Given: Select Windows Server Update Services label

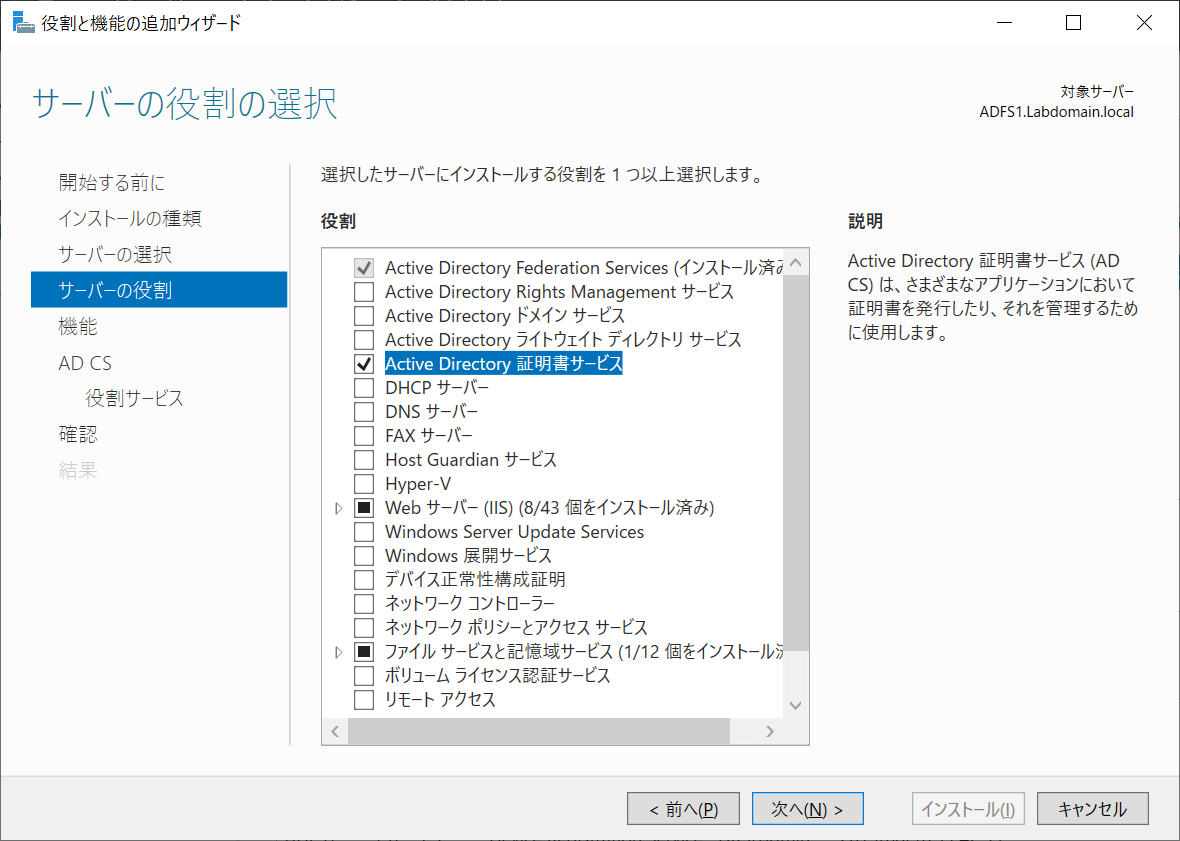Looking at the screenshot, I should click(515, 532).
